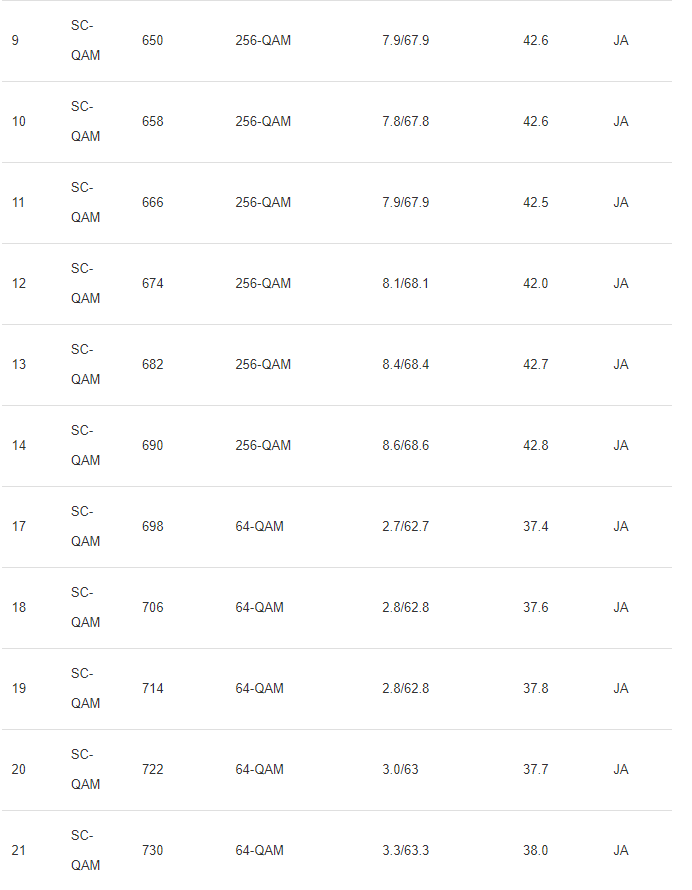The width and height of the screenshot is (692, 890).
Task: Select the 2.7/62.7 power cell
Action: coord(405,527)
